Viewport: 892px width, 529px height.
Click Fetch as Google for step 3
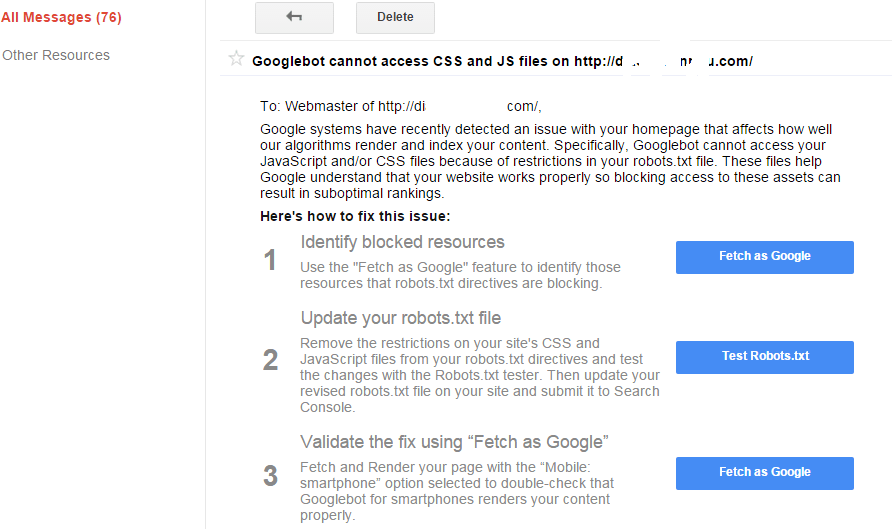pyautogui.click(x=765, y=473)
